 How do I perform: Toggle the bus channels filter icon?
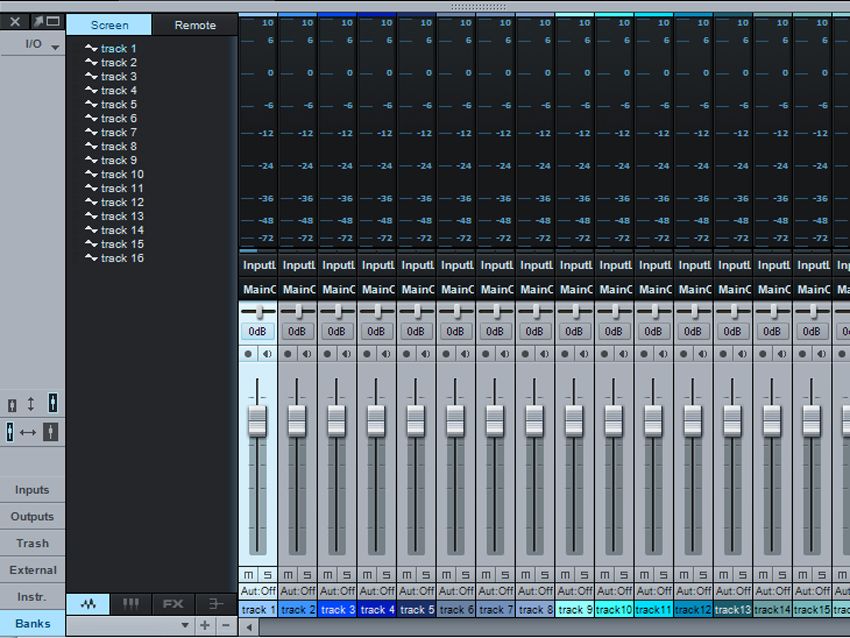pos(215,604)
